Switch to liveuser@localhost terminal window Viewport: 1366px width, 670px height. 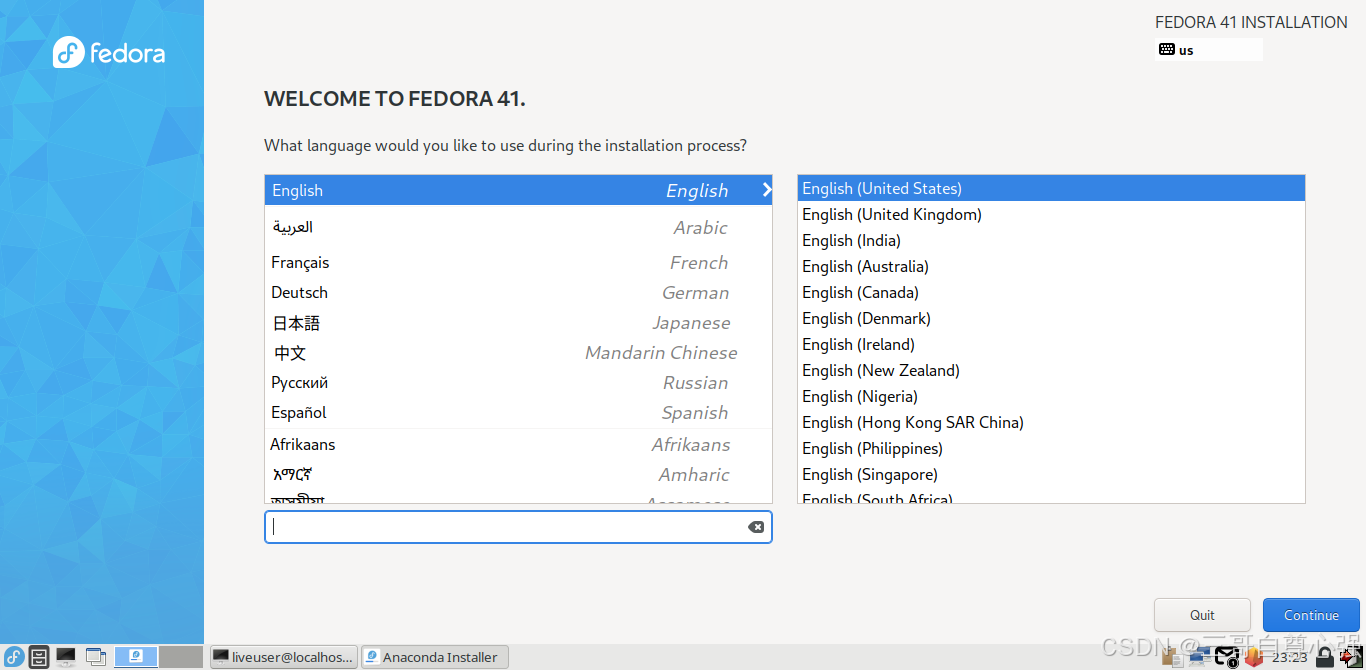click(283, 657)
